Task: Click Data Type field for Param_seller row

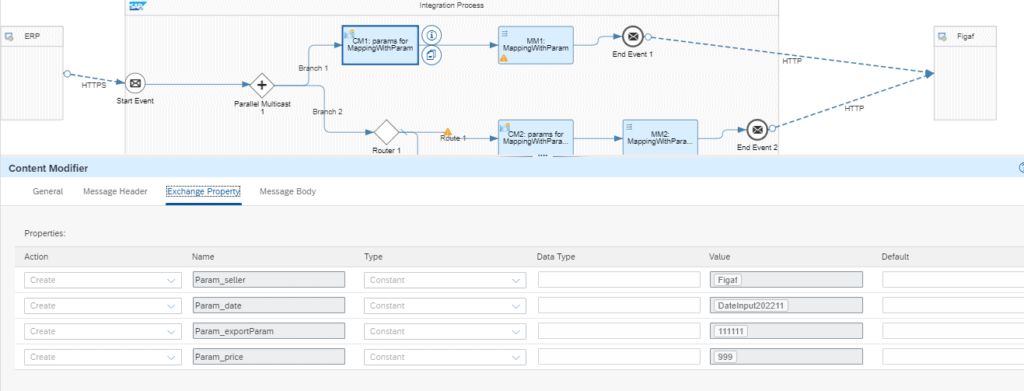Action: [618, 280]
